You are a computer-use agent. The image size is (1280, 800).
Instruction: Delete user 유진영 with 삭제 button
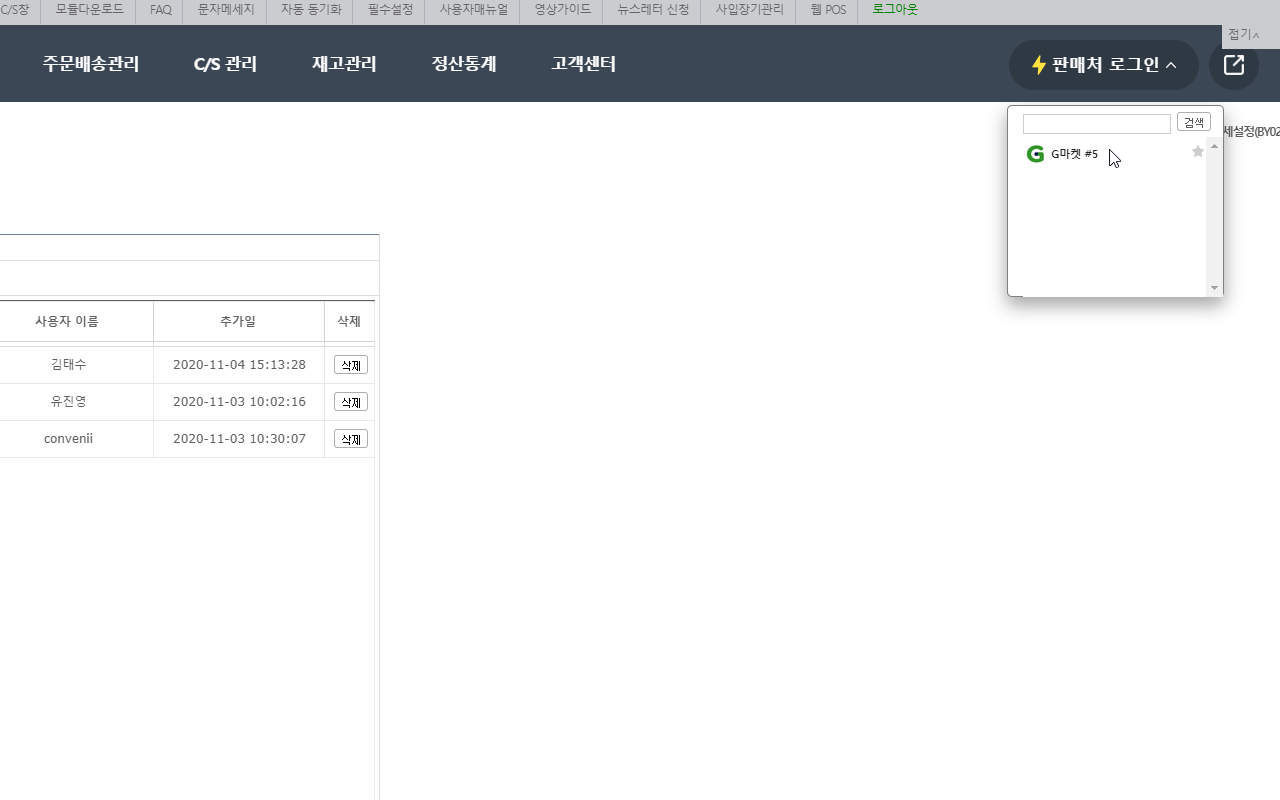point(351,402)
